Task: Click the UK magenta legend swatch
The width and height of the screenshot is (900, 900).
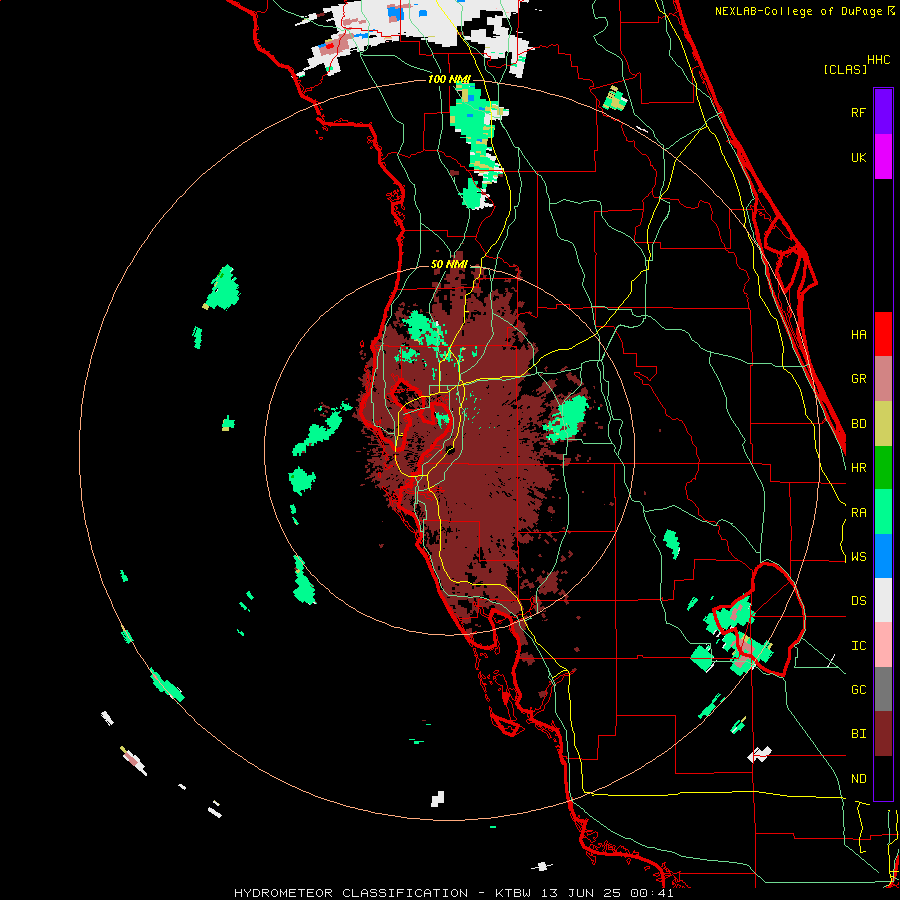Action: click(x=883, y=157)
